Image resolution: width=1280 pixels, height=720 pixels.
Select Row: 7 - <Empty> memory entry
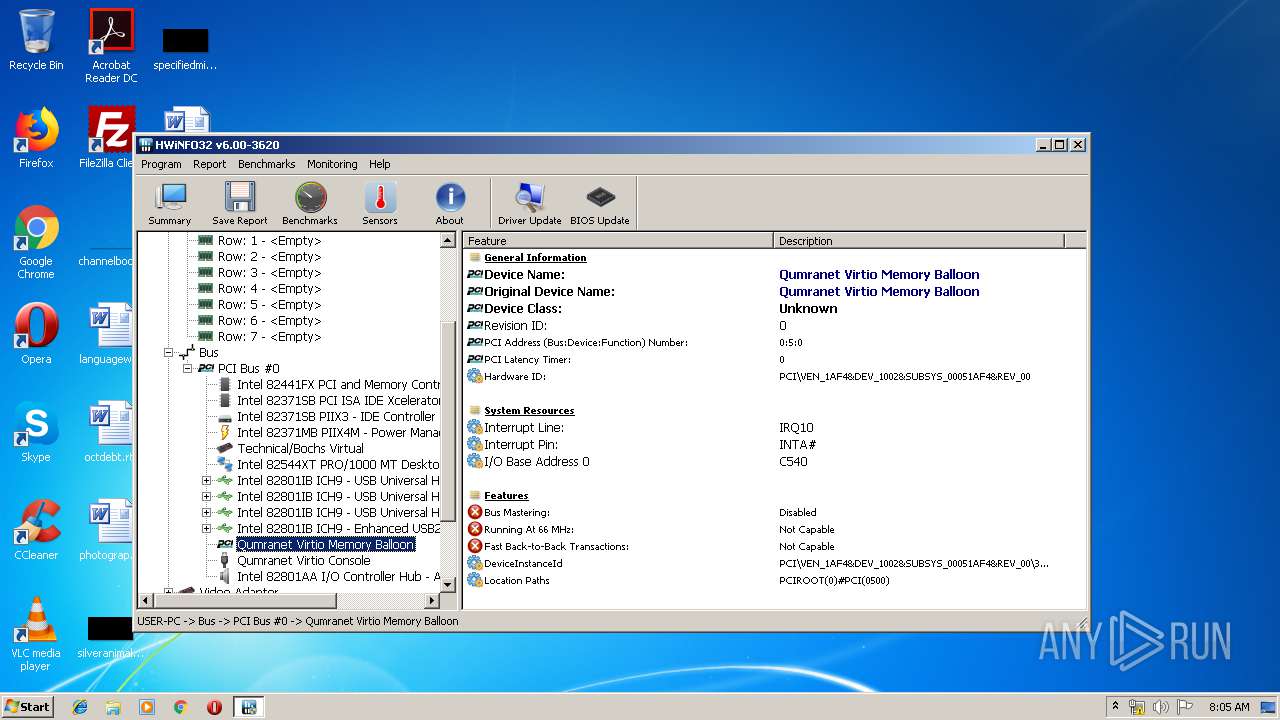click(x=269, y=337)
